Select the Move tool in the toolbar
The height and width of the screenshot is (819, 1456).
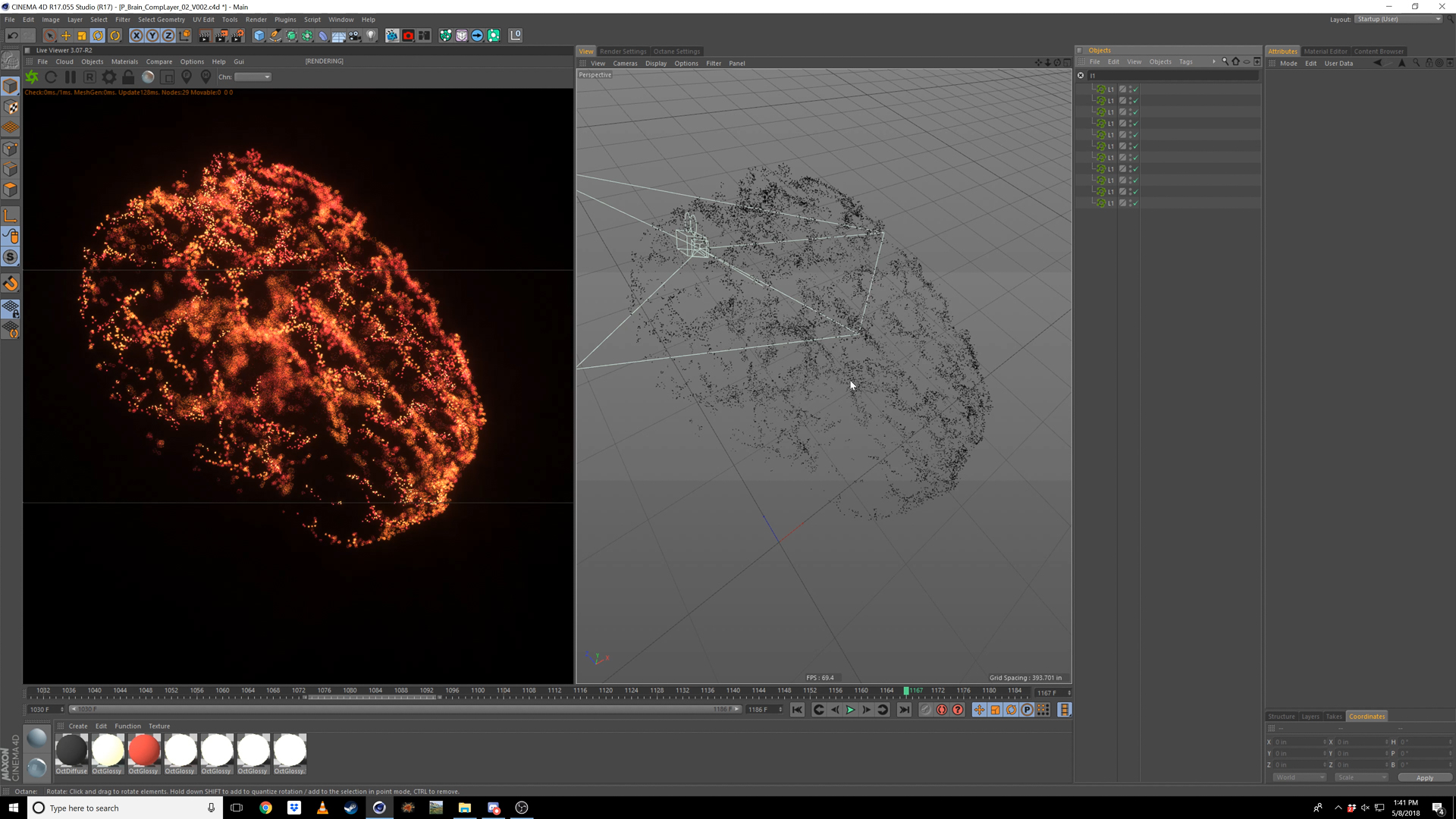pyautogui.click(x=66, y=36)
